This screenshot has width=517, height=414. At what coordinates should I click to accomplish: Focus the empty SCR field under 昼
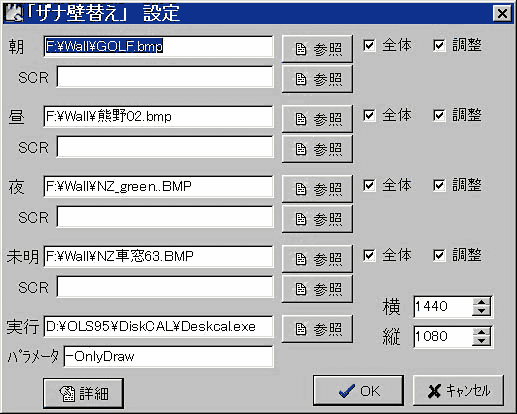point(165,147)
